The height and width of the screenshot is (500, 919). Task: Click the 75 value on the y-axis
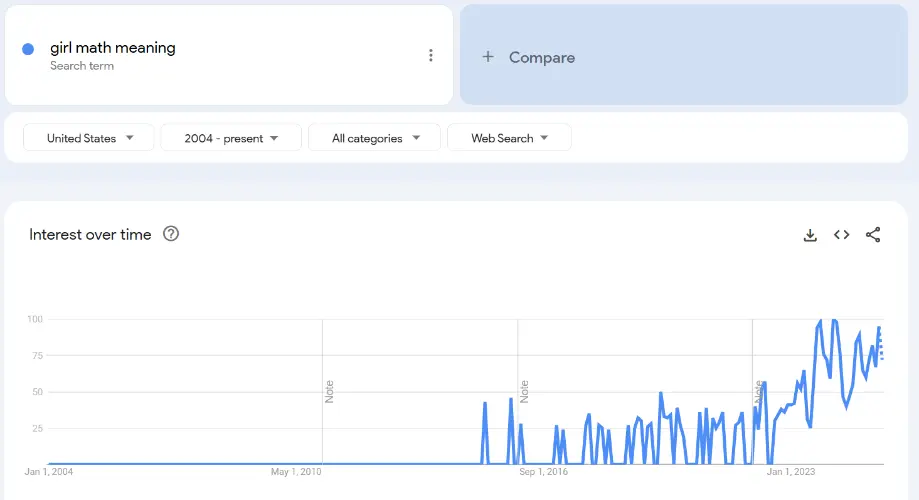pyautogui.click(x=38, y=355)
